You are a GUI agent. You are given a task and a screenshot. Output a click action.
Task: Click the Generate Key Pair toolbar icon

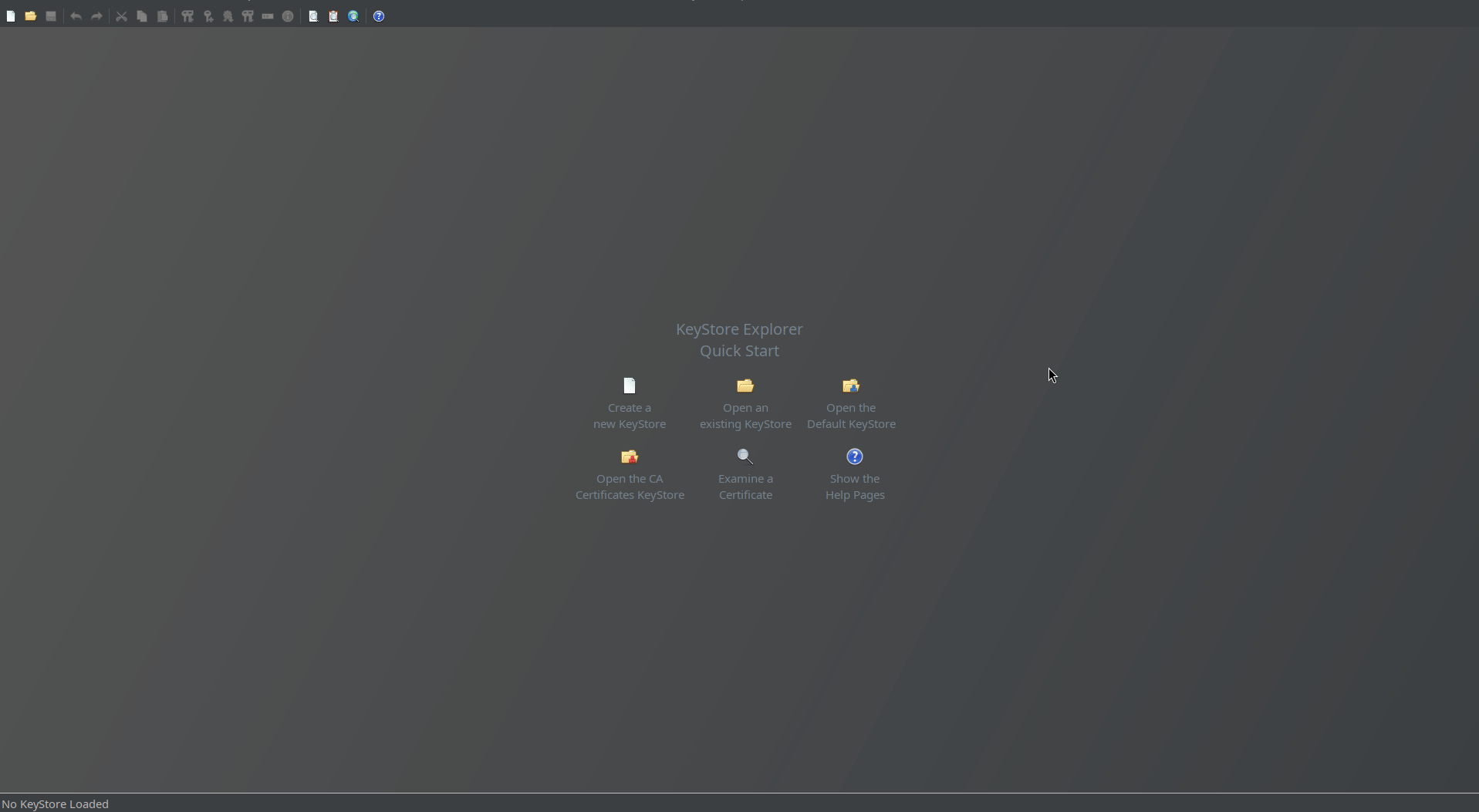[187, 16]
